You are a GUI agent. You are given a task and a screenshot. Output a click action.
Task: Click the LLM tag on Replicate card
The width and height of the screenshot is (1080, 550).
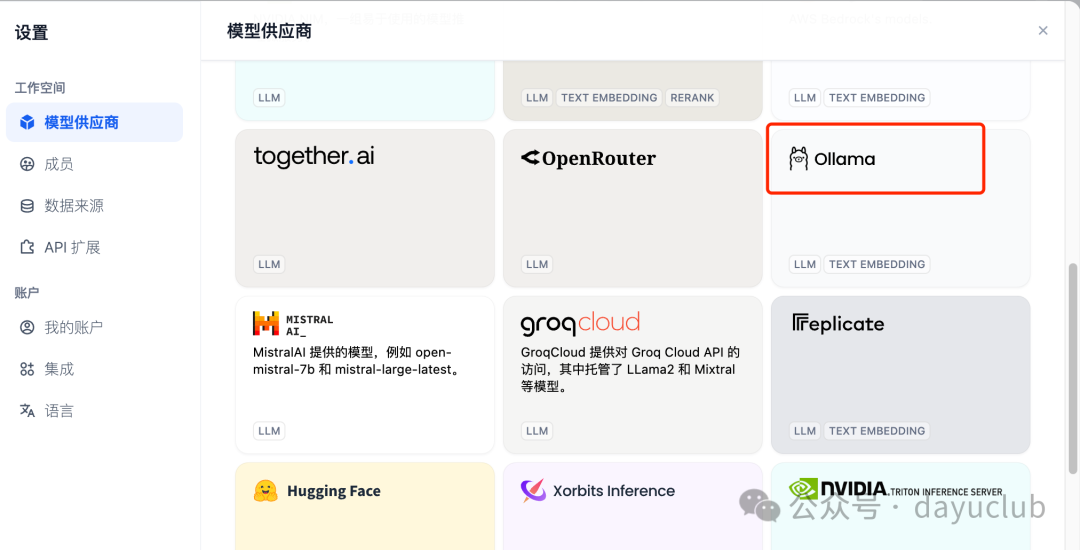[804, 431]
